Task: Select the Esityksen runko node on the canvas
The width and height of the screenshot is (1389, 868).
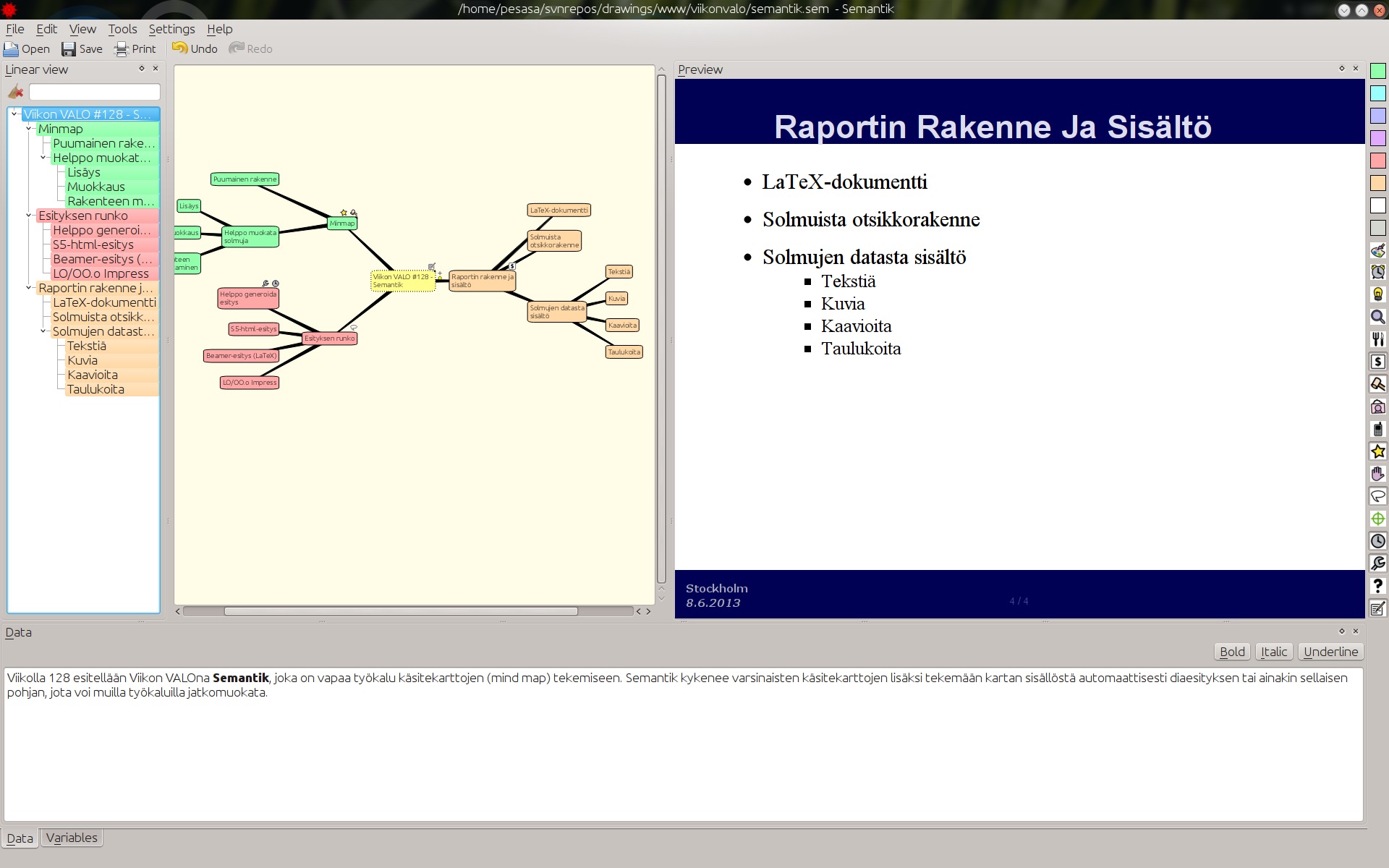Action: point(330,338)
